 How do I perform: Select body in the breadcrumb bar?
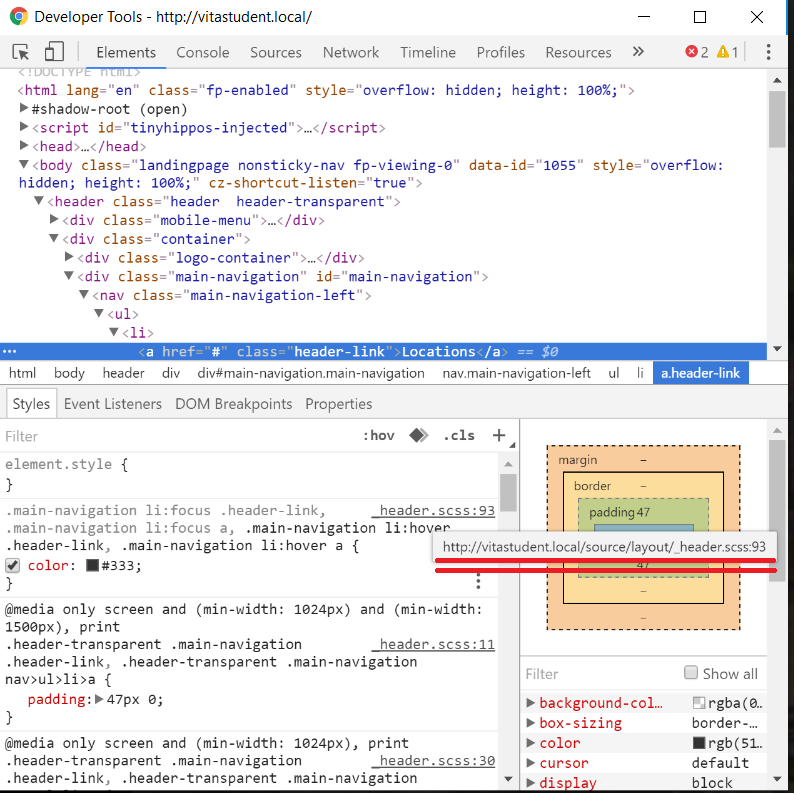[x=69, y=373]
